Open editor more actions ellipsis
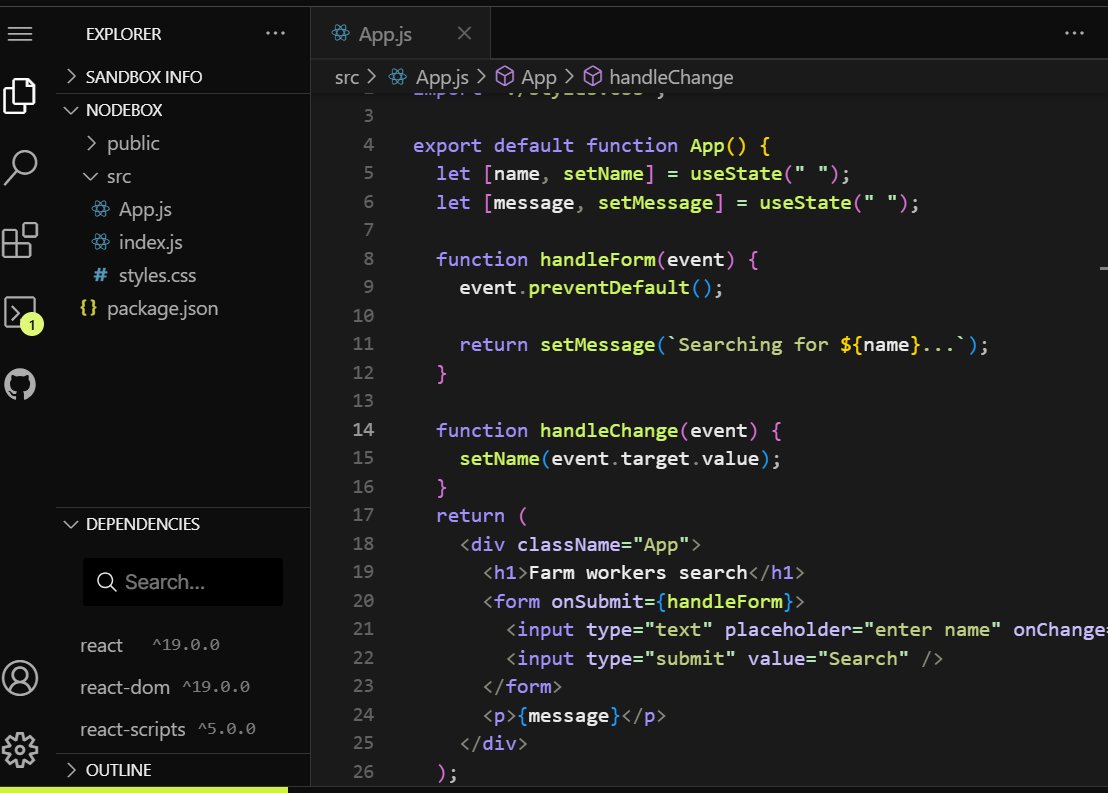 pyautogui.click(x=1074, y=33)
